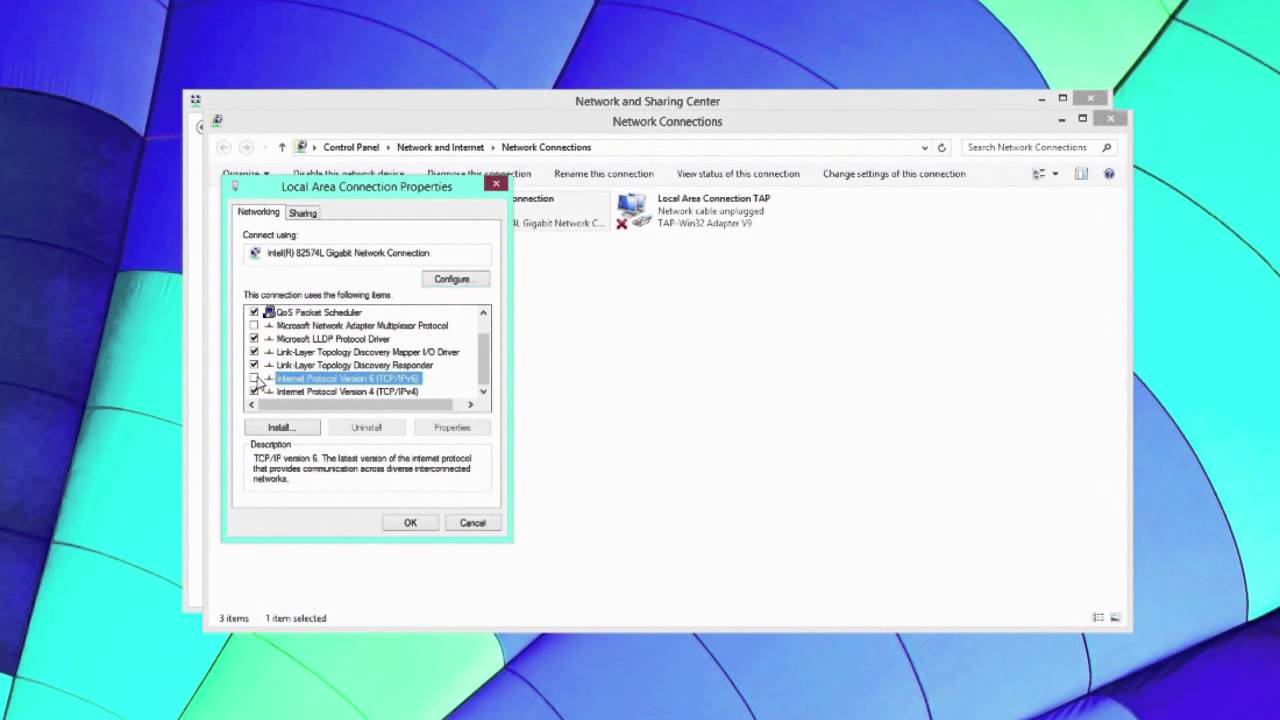1280x720 pixels.
Task: Show the preview pane icon
Action: pyautogui.click(x=1081, y=174)
